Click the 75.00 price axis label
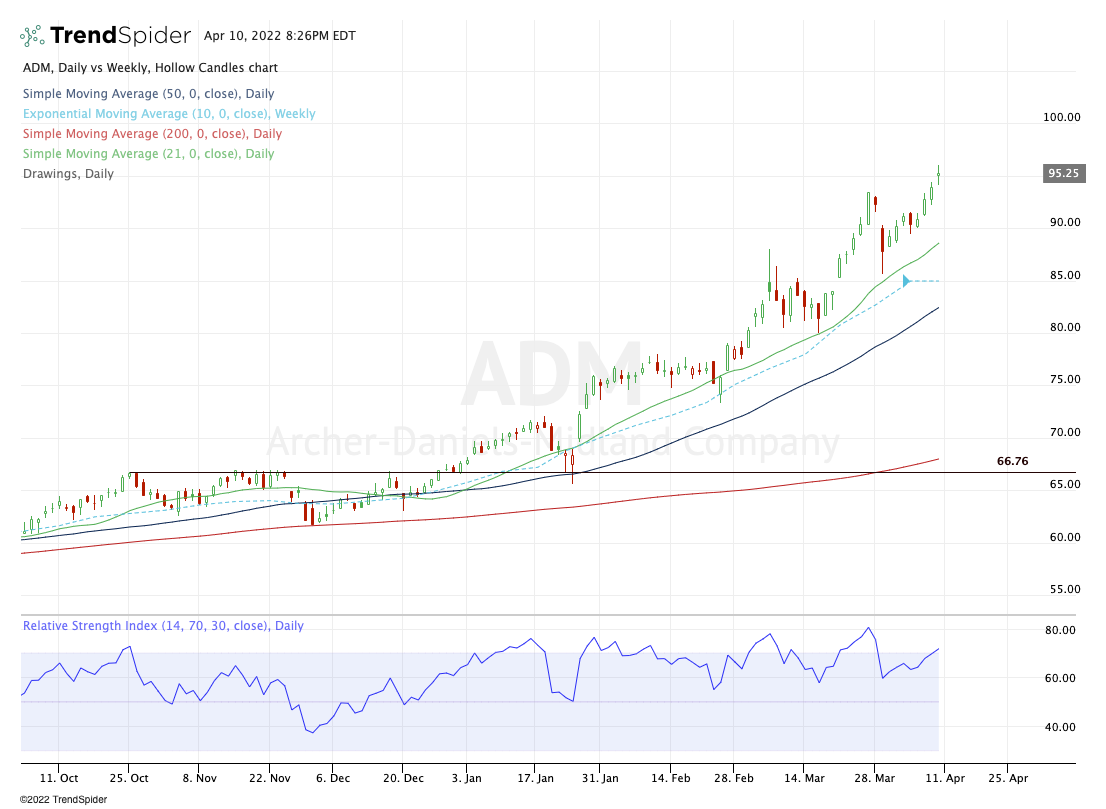Viewport: 1106px width, 809px height. (x=1064, y=379)
